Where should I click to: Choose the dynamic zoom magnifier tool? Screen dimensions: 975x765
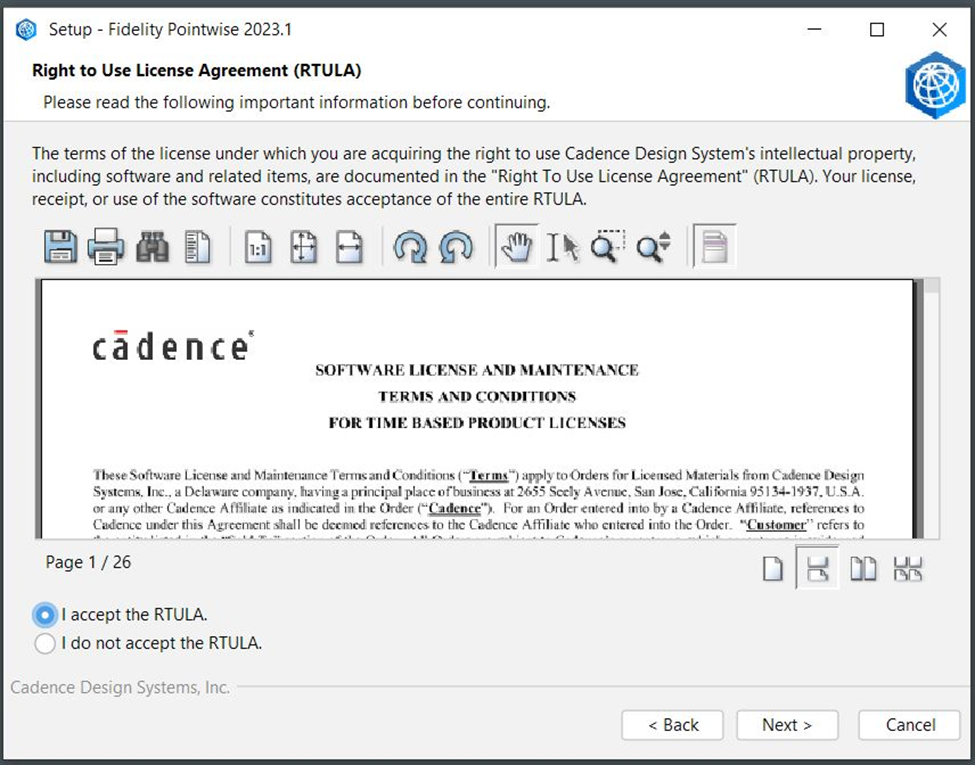point(654,247)
